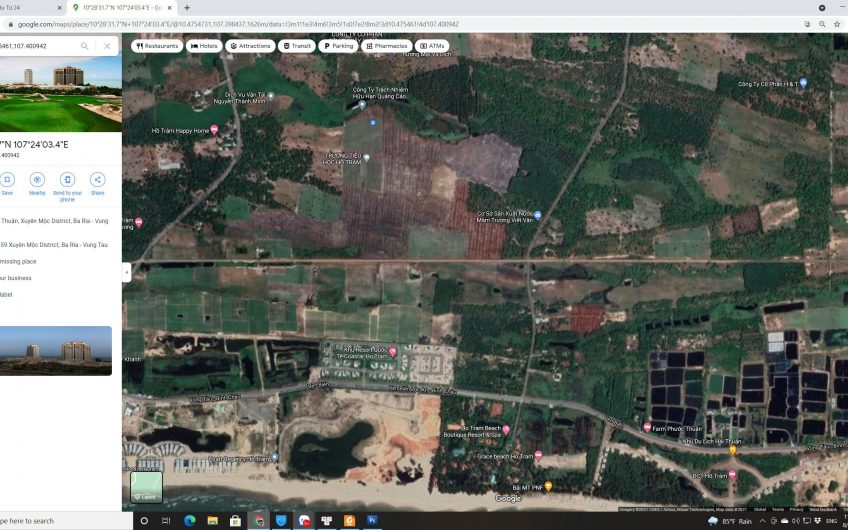Close the Google Maps browser tab

170,8
